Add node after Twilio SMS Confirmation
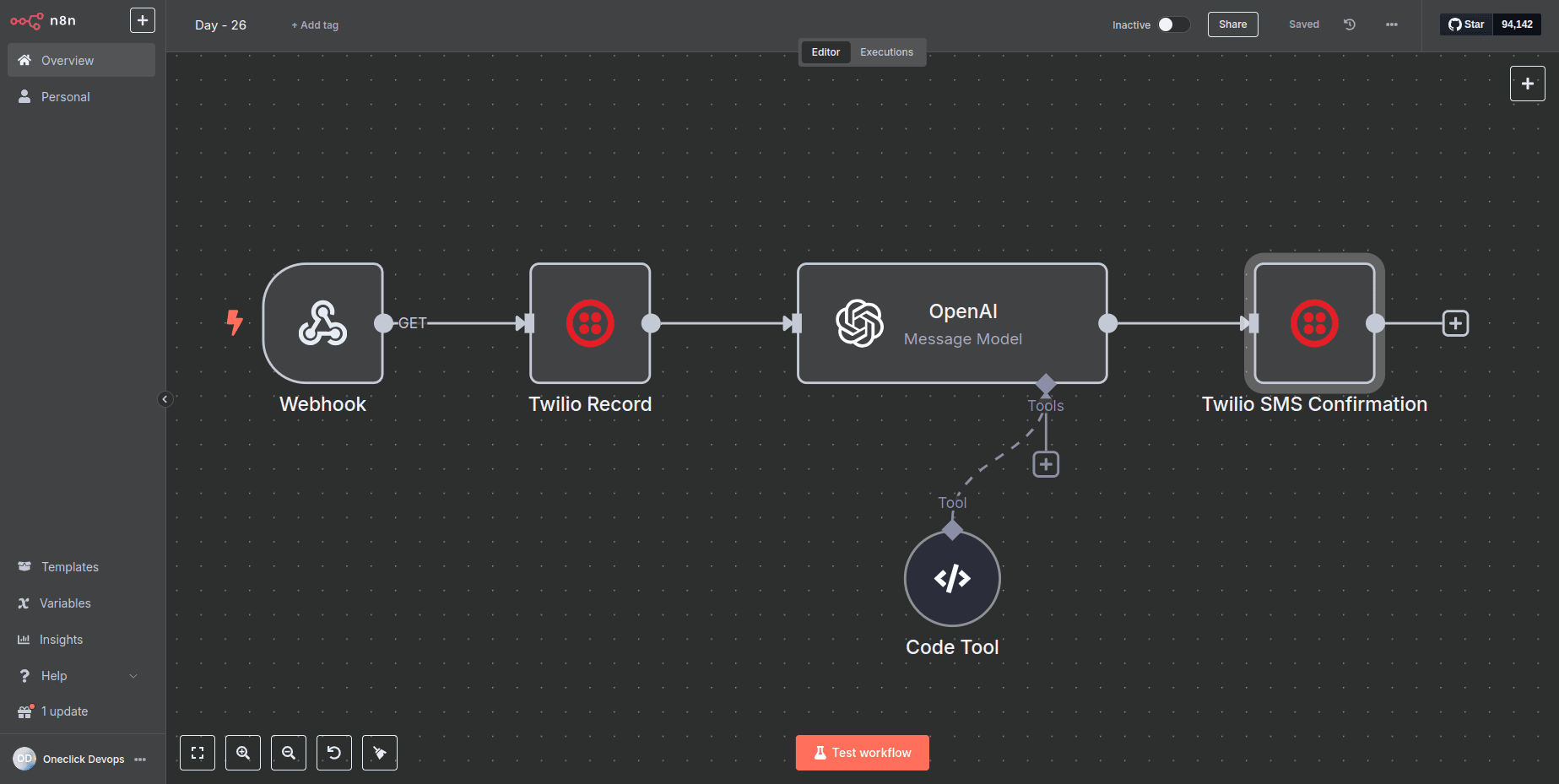The width and height of the screenshot is (1559, 784). pyautogui.click(x=1455, y=323)
